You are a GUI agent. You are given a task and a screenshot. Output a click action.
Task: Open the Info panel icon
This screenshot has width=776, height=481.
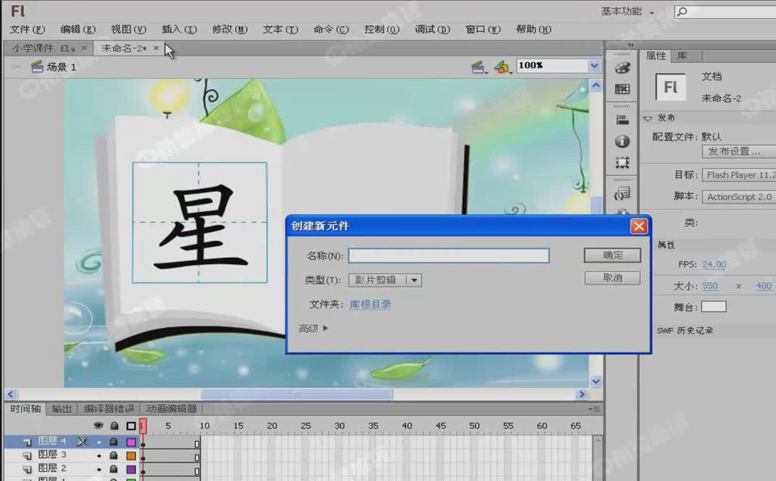click(x=622, y=141)
